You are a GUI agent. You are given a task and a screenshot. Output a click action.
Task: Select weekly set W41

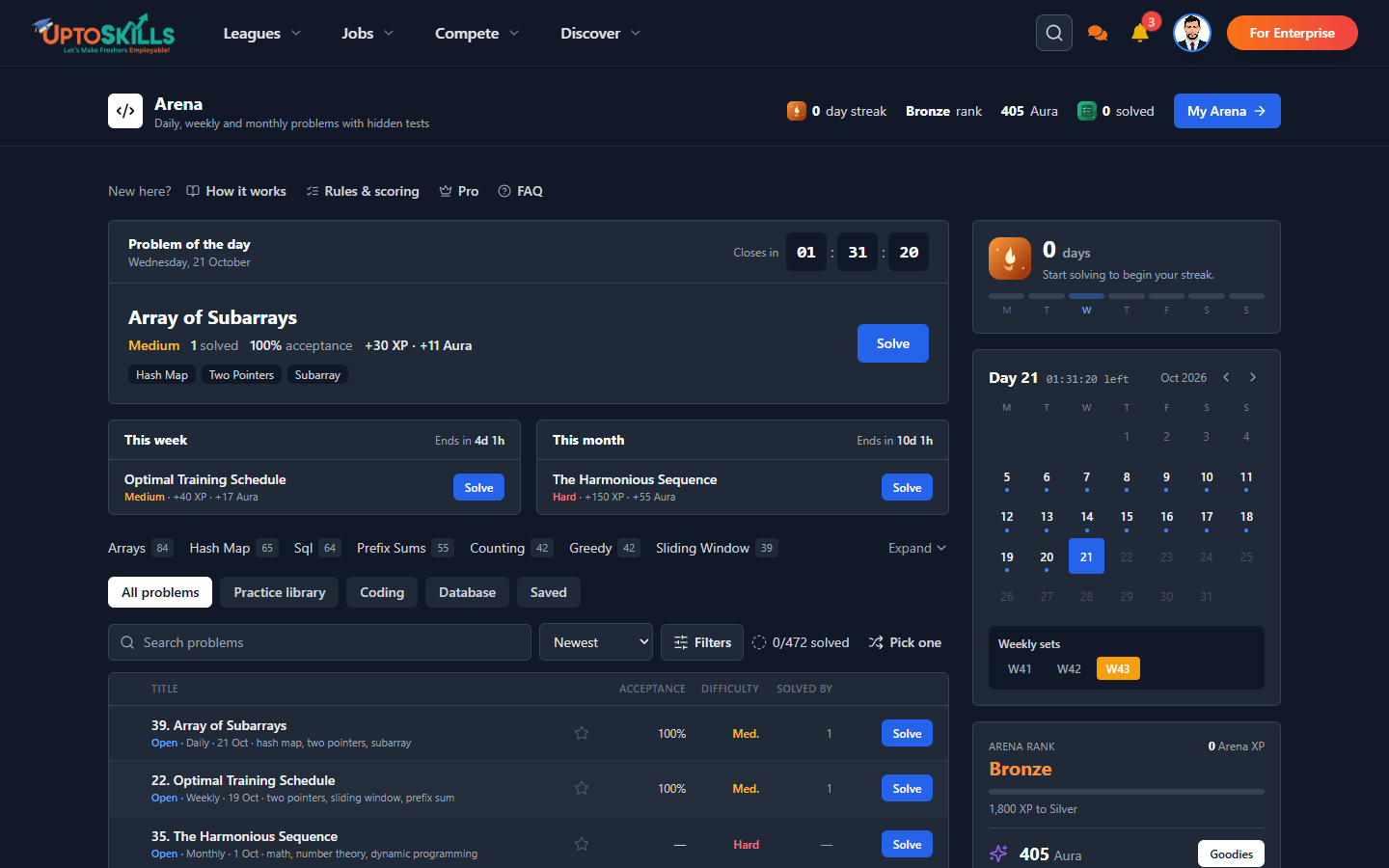(1020, 668)
